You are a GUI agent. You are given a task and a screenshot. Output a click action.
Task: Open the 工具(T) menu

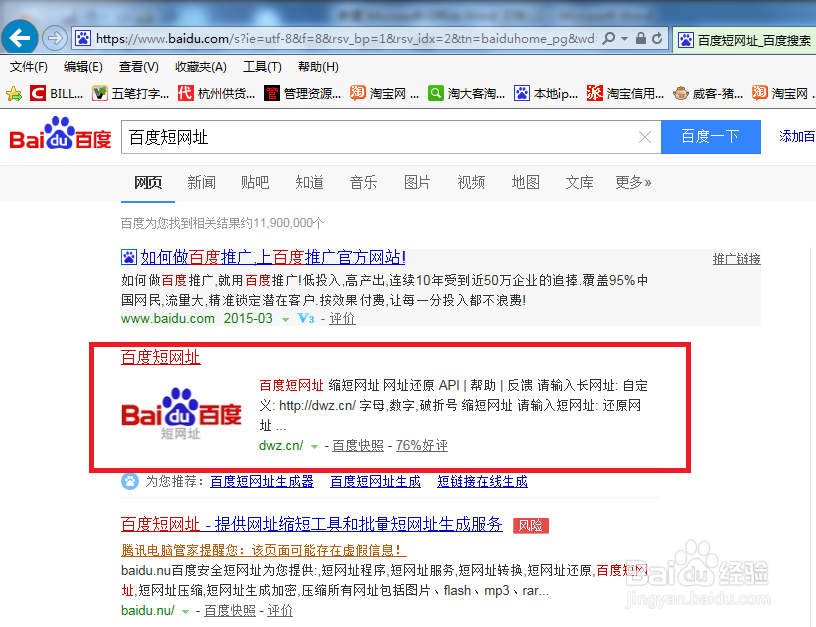262,67
